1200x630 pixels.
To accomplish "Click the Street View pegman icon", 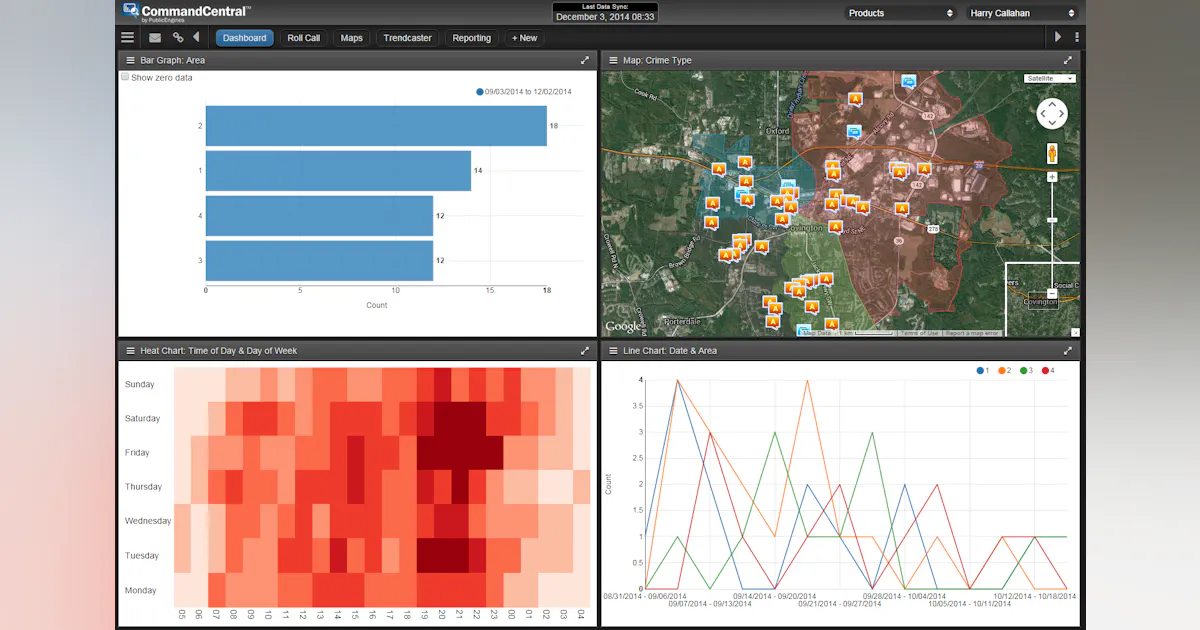I will 1052,153.
